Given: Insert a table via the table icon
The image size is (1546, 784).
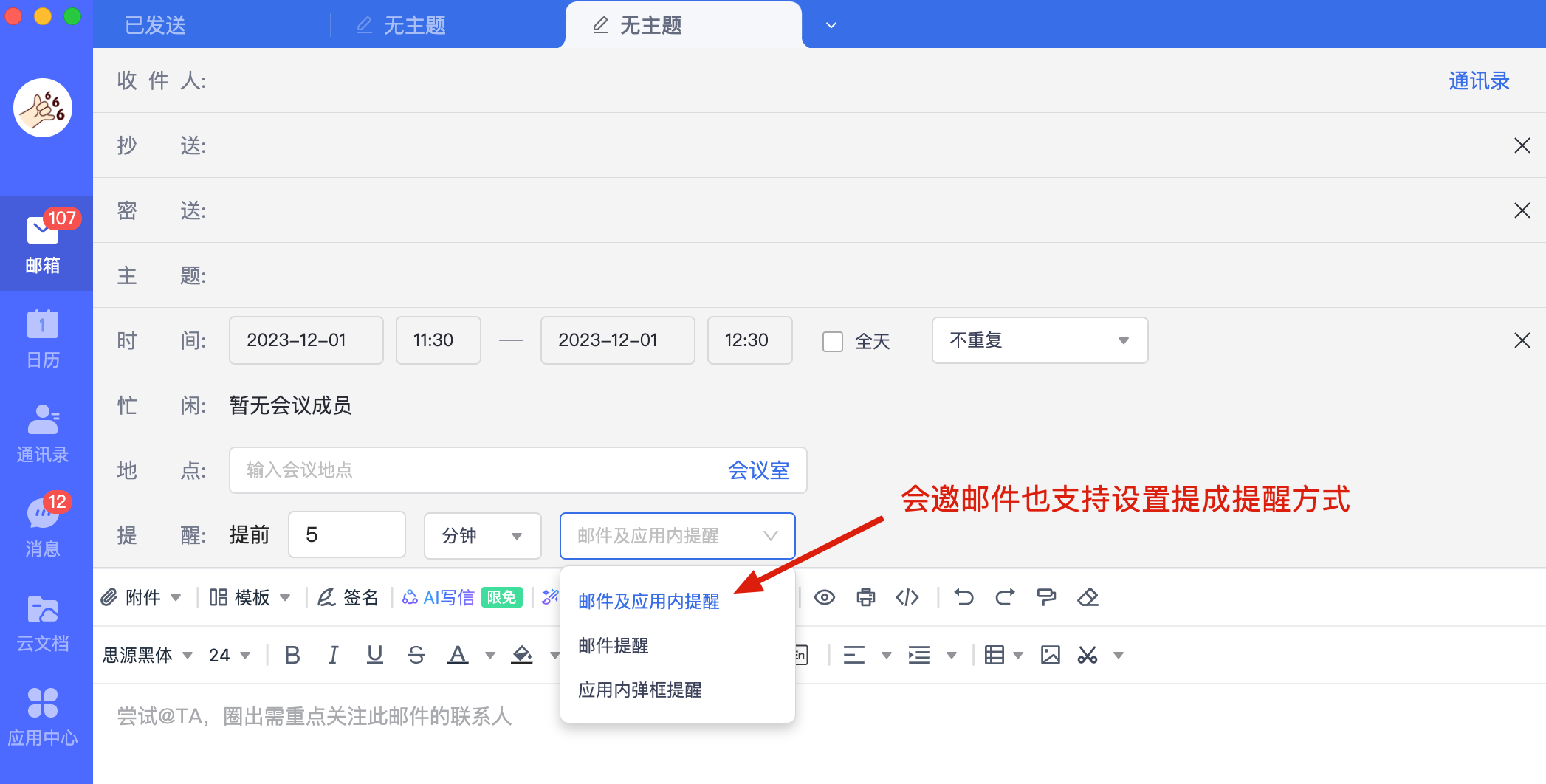Looking at the screenshot, I should click(x=994, y=655).
